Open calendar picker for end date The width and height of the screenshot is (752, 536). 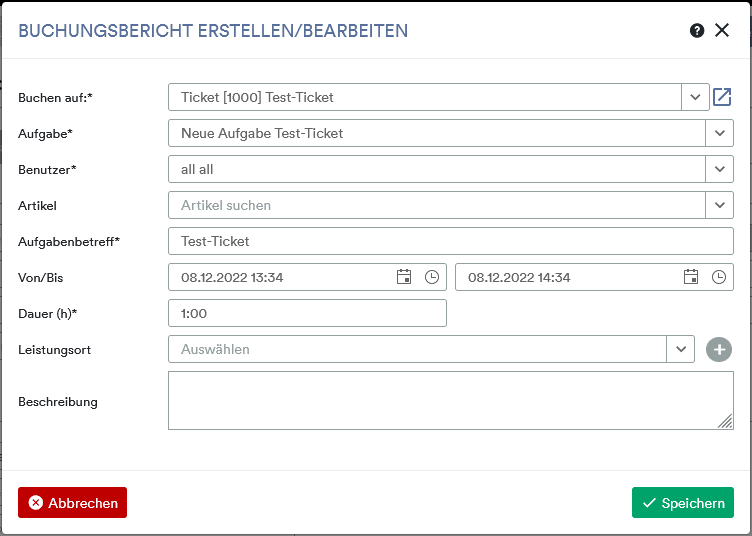(x=691, y=277)
